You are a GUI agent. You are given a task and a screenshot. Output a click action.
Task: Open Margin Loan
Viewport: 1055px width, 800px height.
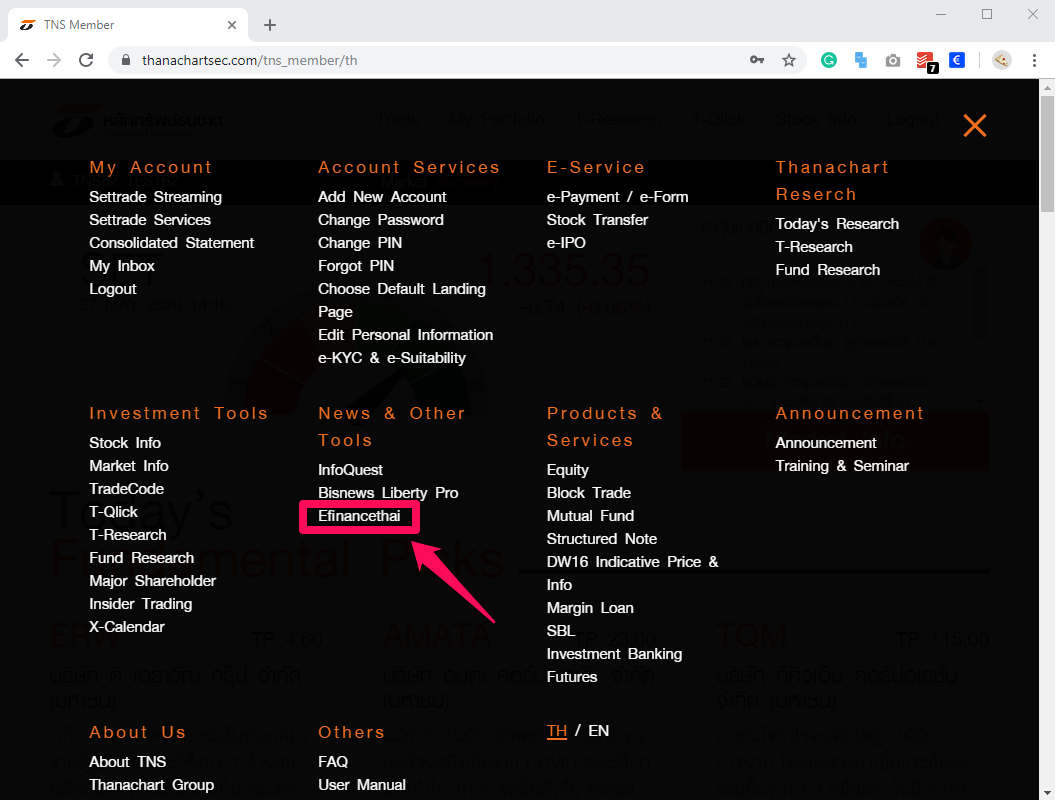coord(590,608)
